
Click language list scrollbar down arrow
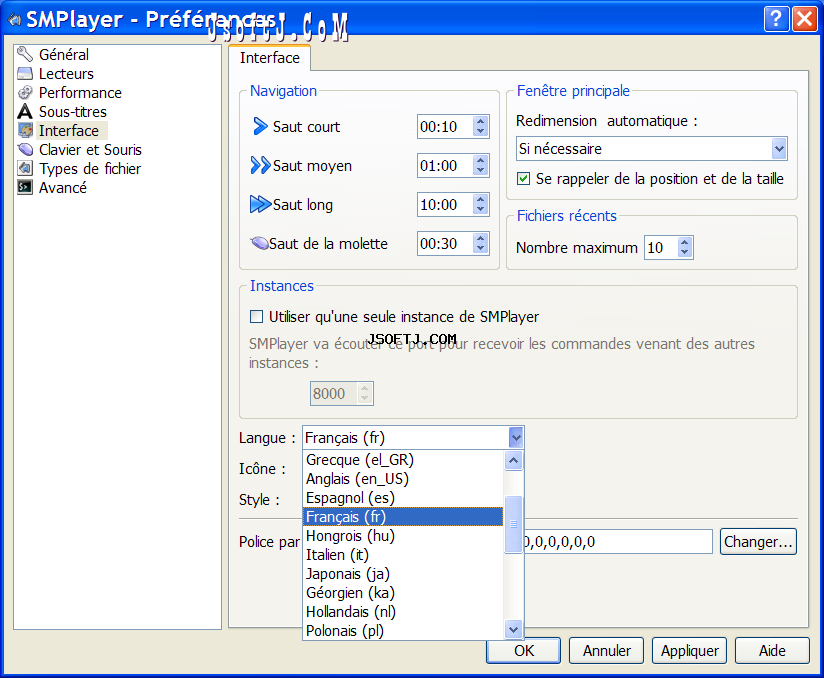click(x=513, y=629)
